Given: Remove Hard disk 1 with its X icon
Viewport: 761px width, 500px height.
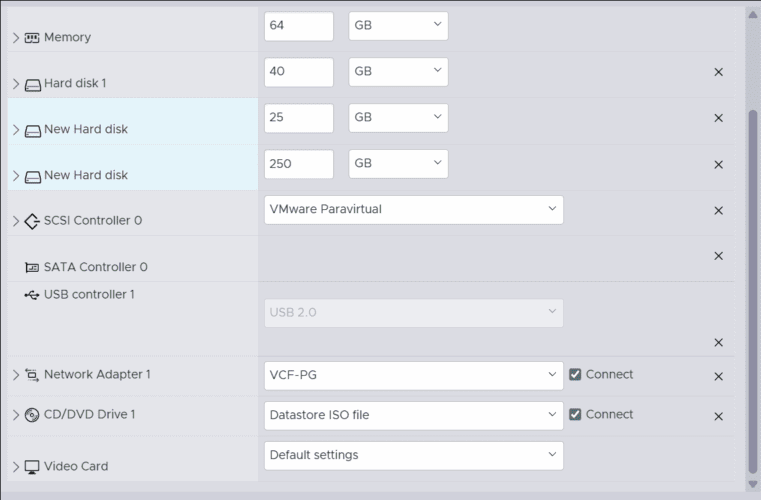Looking at the screenshot, I should click(x=718, y=72).
